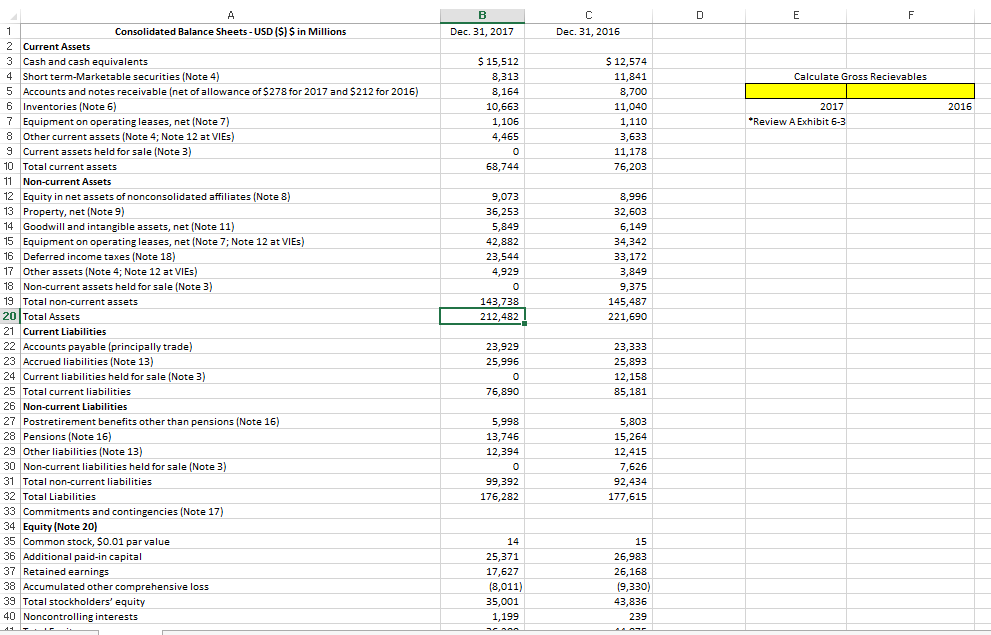Click the '*Review A Exhibit 6-3' note

796,121
